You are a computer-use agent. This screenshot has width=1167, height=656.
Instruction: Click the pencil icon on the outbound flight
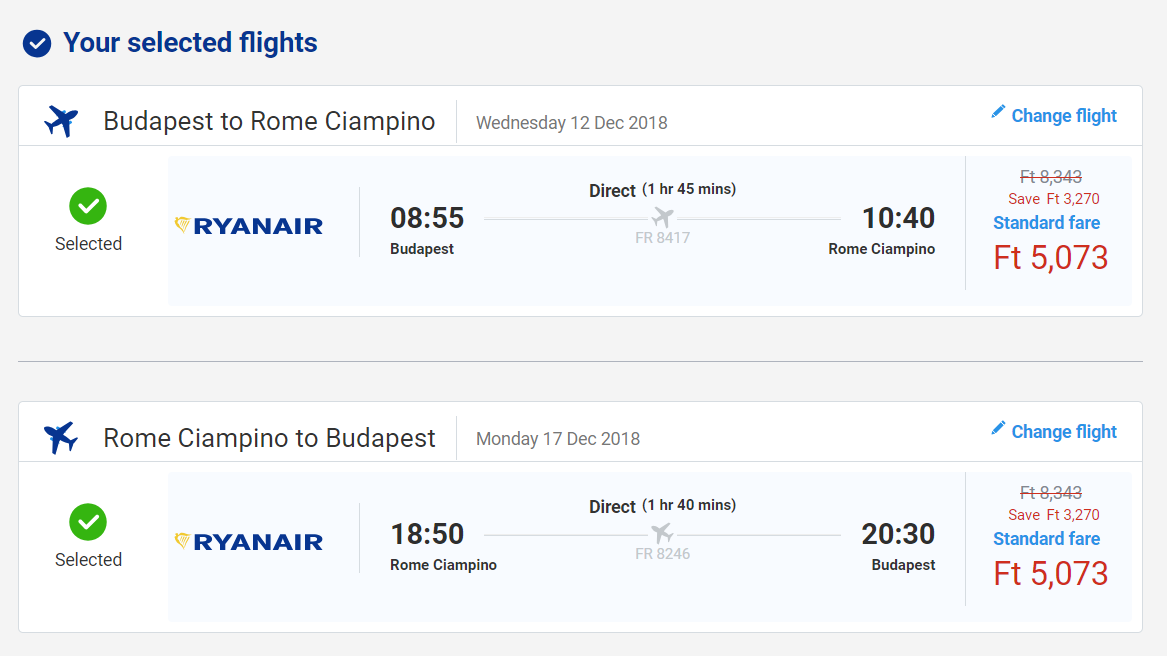(998, 112)
